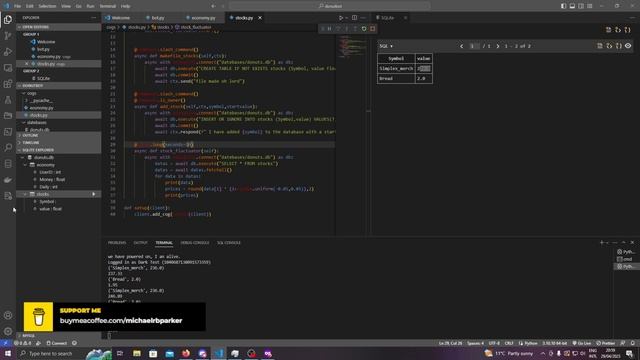
Task: Open the Docker view in activity bar
Action: (8, 180)
